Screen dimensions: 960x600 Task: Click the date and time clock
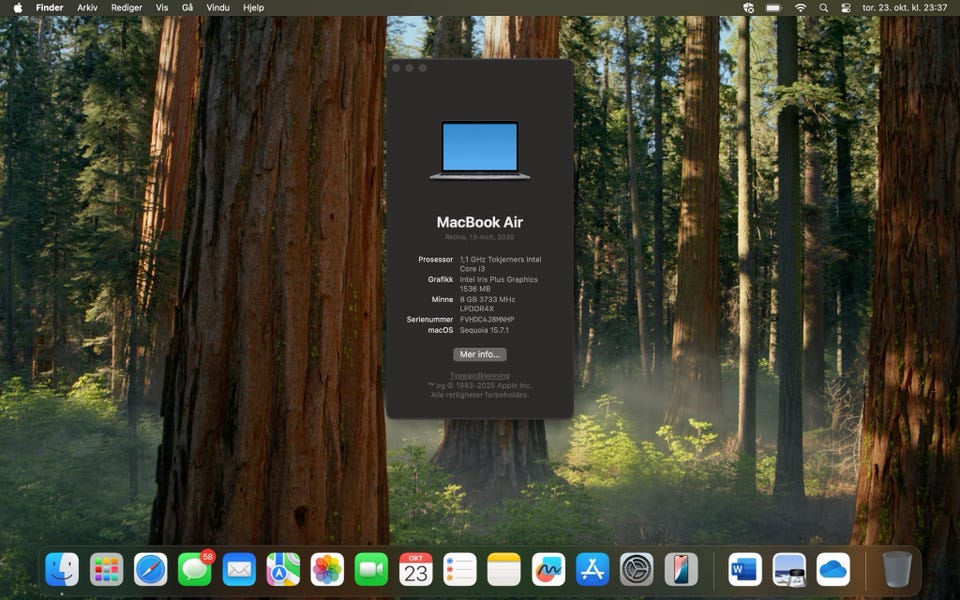[904, 8]
